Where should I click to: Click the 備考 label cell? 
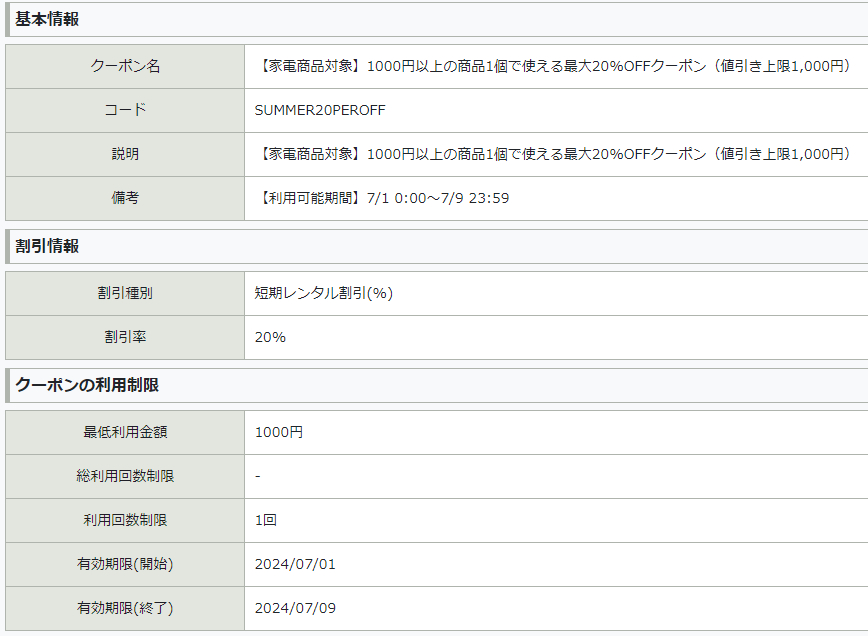[125, 198]
